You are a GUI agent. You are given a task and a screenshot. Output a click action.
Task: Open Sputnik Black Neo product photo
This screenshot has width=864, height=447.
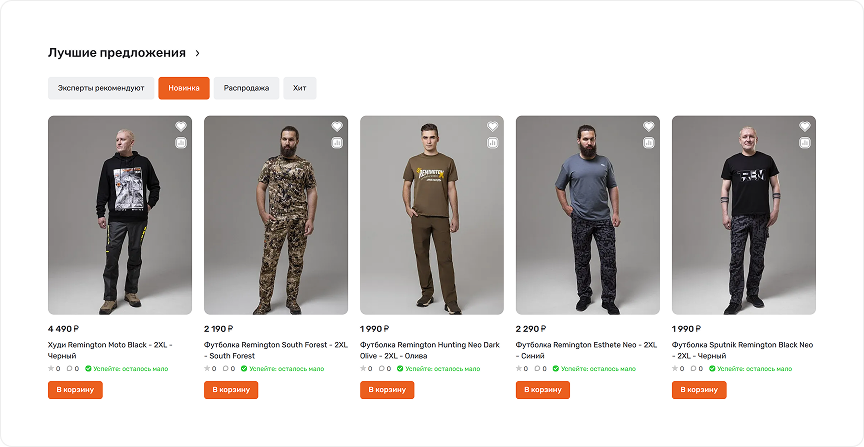click(743, 215)
